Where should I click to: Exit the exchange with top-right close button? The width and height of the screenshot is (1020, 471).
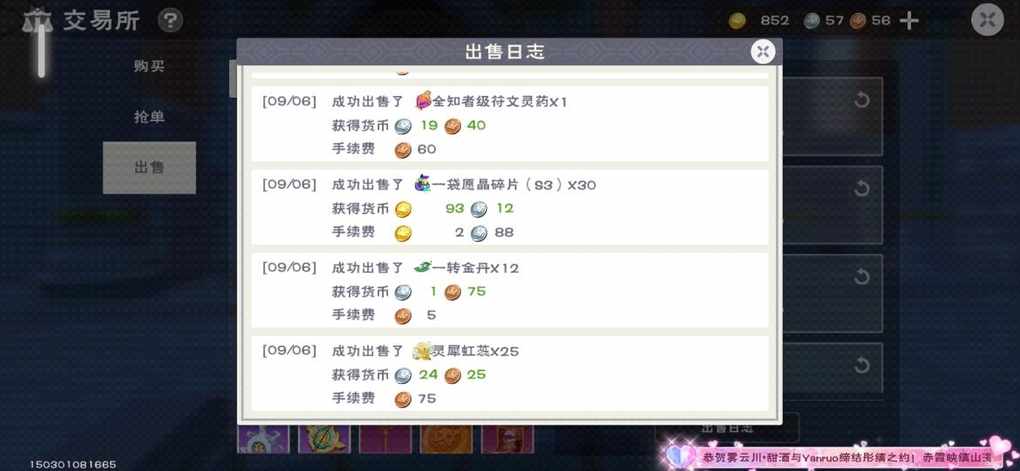(x=987, y=20)
